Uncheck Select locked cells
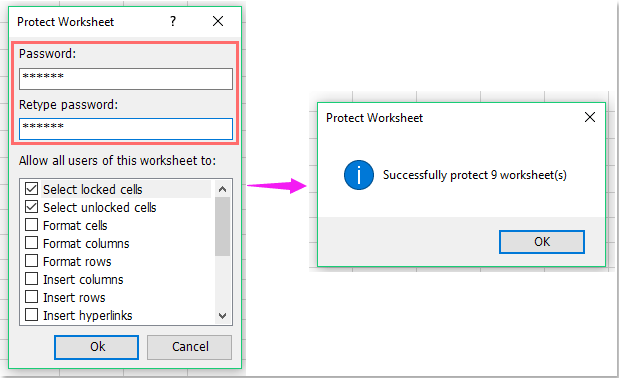The image size is (619, 378). 32,189
